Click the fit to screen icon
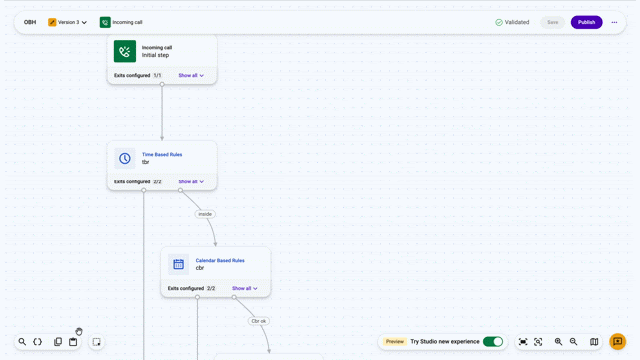The height and width of the screenshot is (360, 640). click(523, 342)
